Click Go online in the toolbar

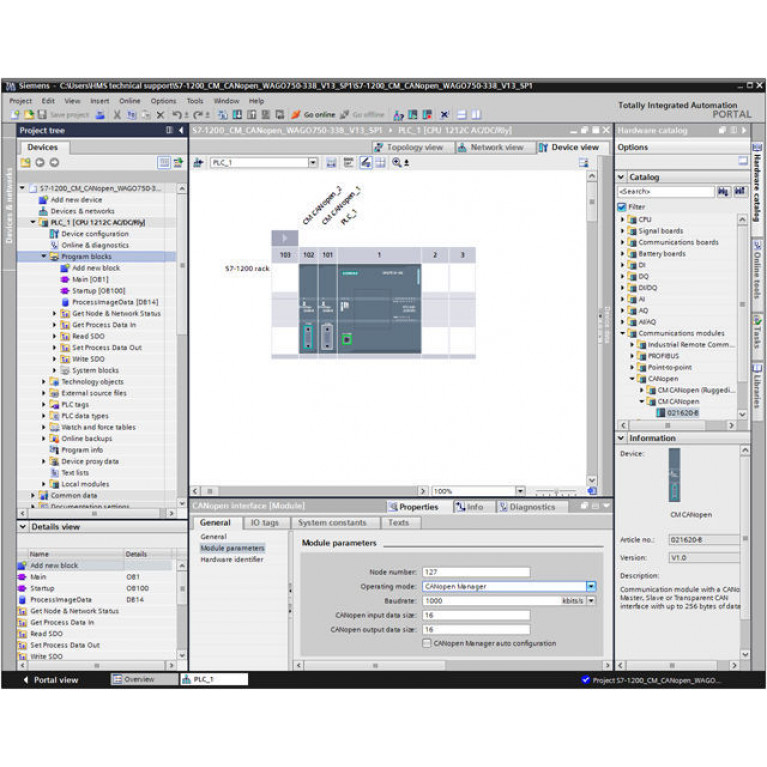(313, 115)
